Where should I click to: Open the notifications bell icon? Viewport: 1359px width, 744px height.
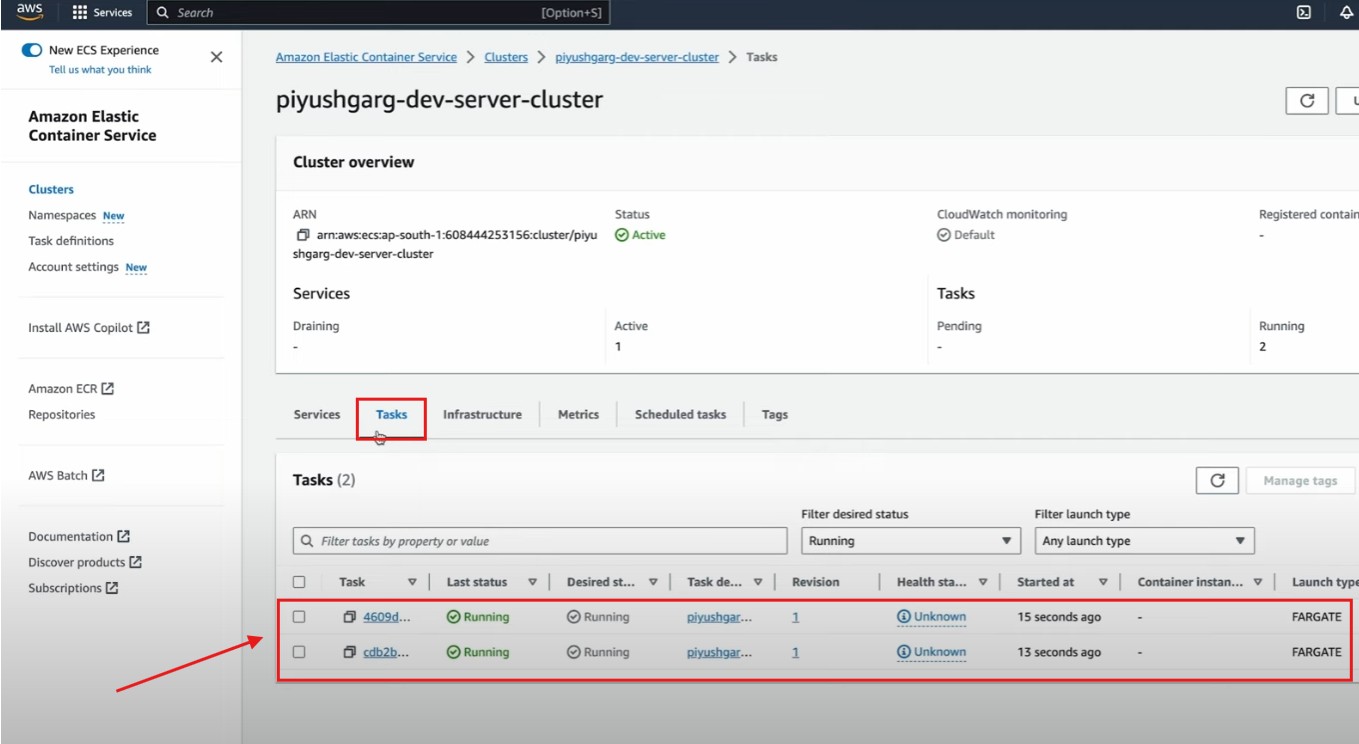1346,13
